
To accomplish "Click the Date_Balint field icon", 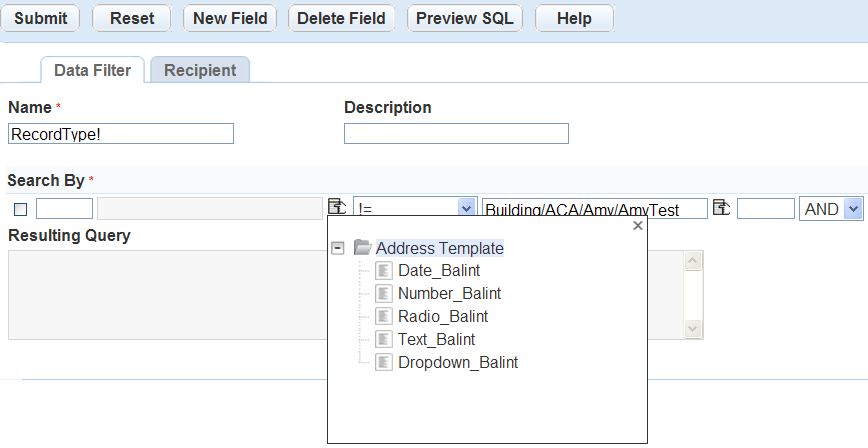I will [x=384, y=271].
